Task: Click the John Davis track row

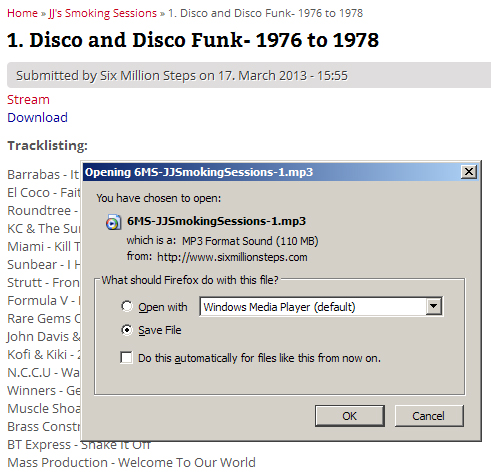Action: pos(44,336)
